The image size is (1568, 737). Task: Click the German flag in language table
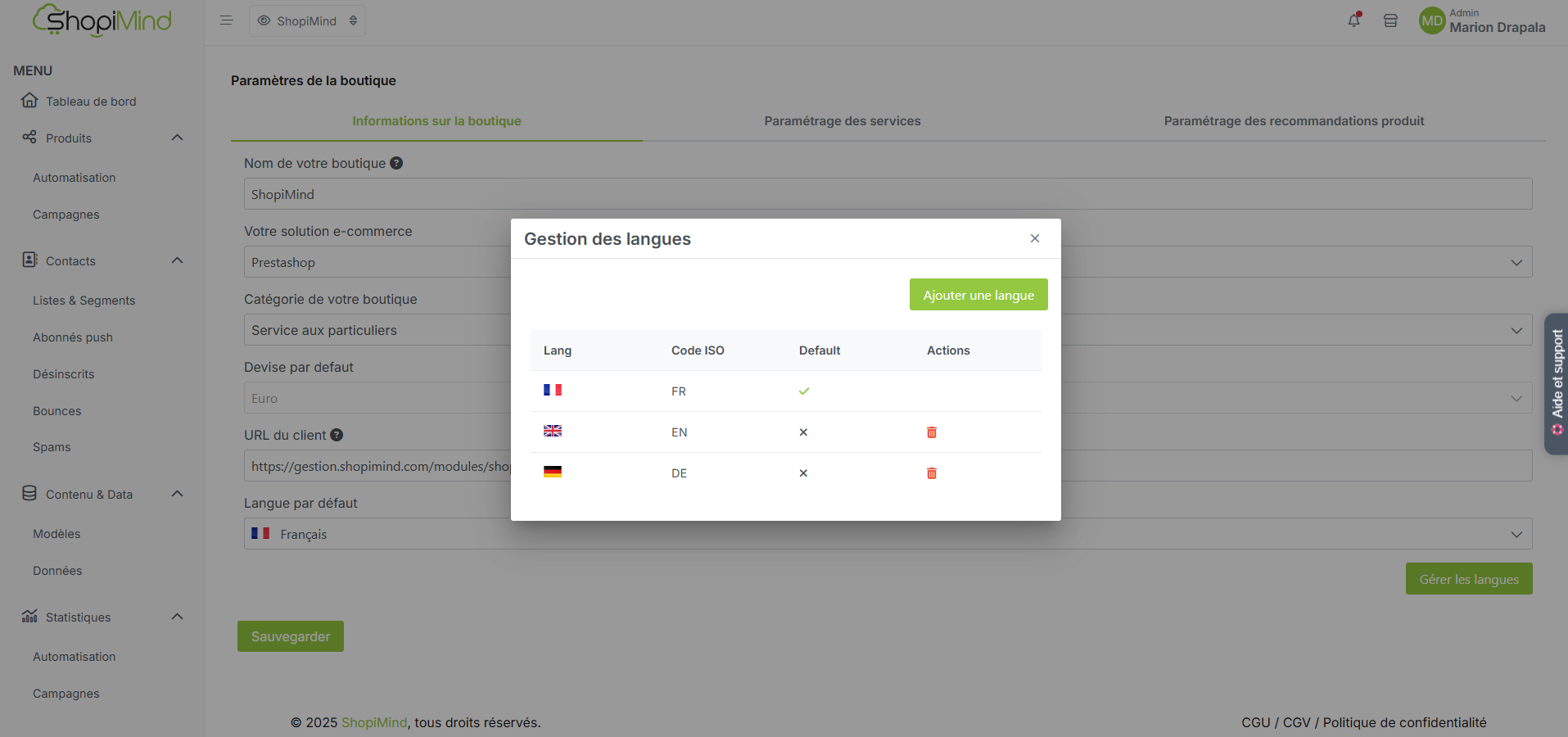click(553, 472)
